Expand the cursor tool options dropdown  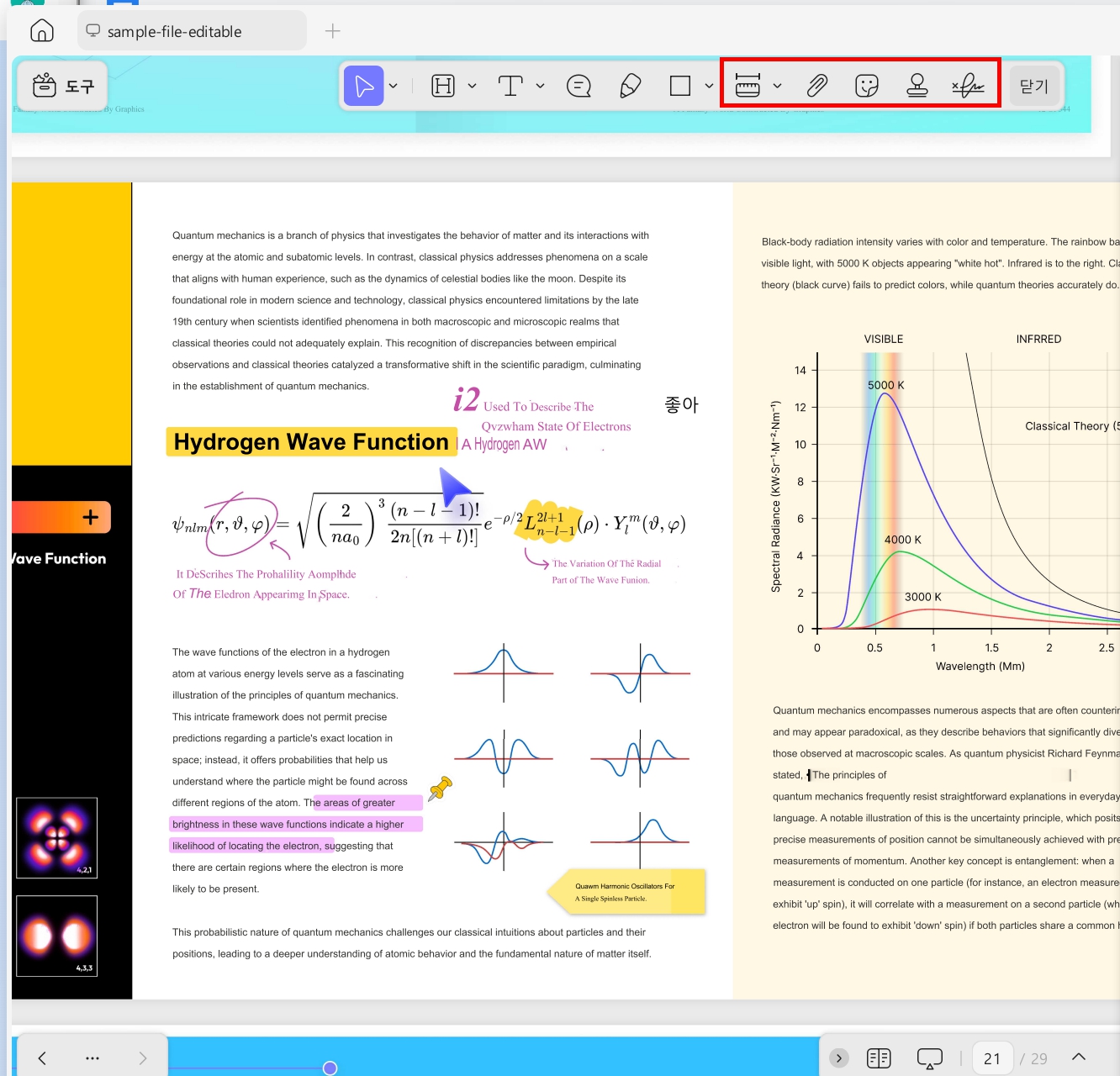[x=394, y=86]
